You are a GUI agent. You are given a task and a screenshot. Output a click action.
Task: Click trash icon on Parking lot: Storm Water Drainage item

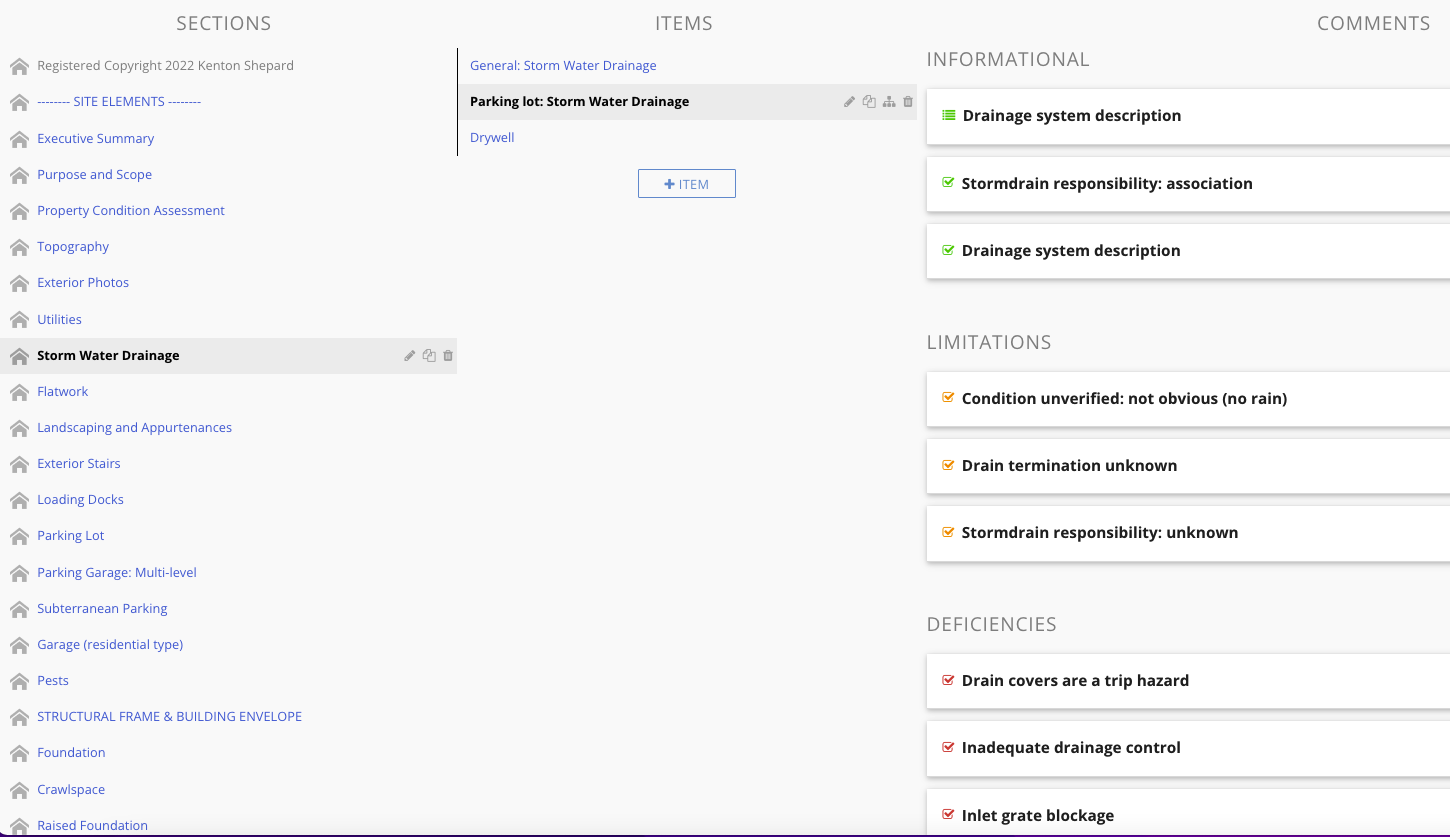(908, 102)
